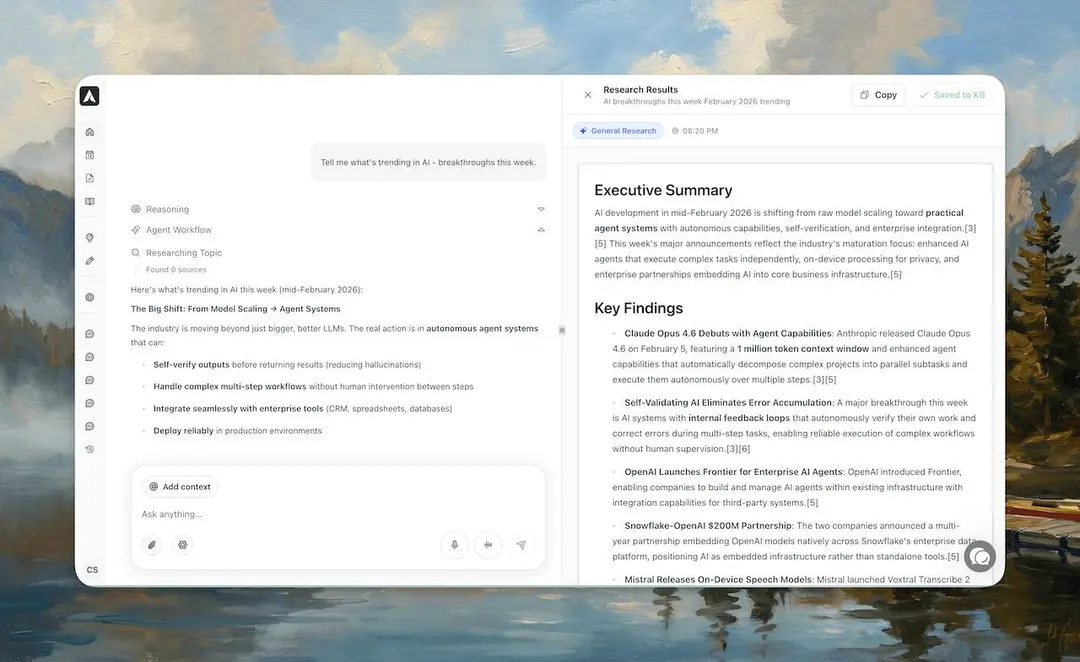Viewport: 1080px width, 662px height.
Task: Open the last chat bubble above history icon
Action: coord(90,426)
